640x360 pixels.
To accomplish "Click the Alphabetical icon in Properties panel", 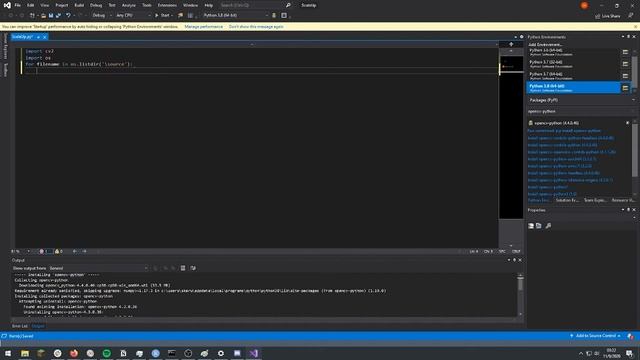I will pos(539,226).
